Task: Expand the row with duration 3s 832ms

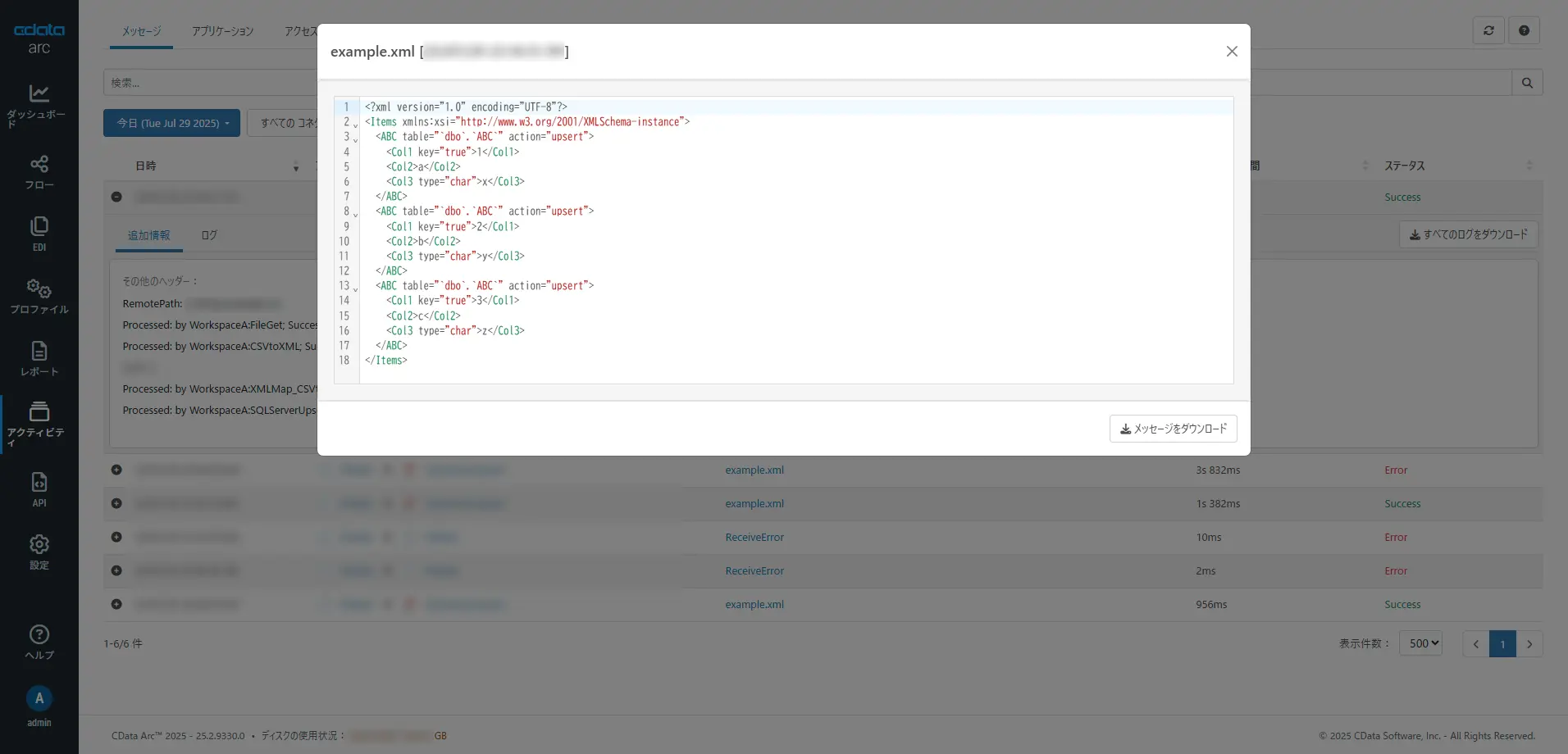Action: (x=116, y=470)
